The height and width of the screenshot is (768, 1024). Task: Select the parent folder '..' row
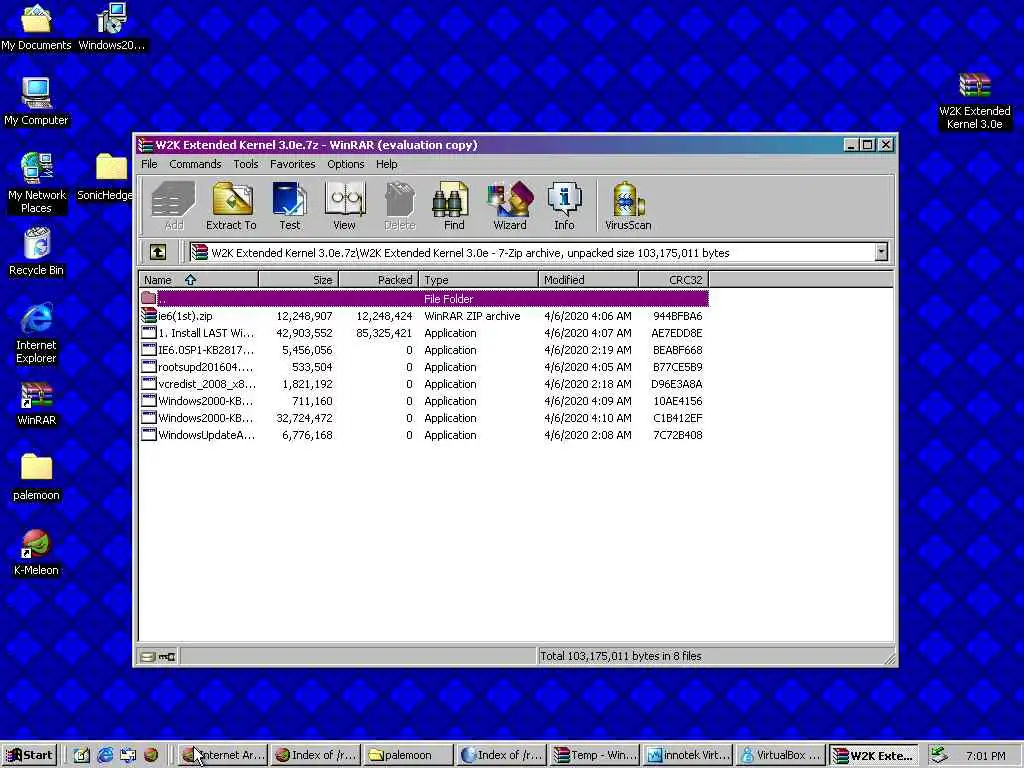(424, 299)
